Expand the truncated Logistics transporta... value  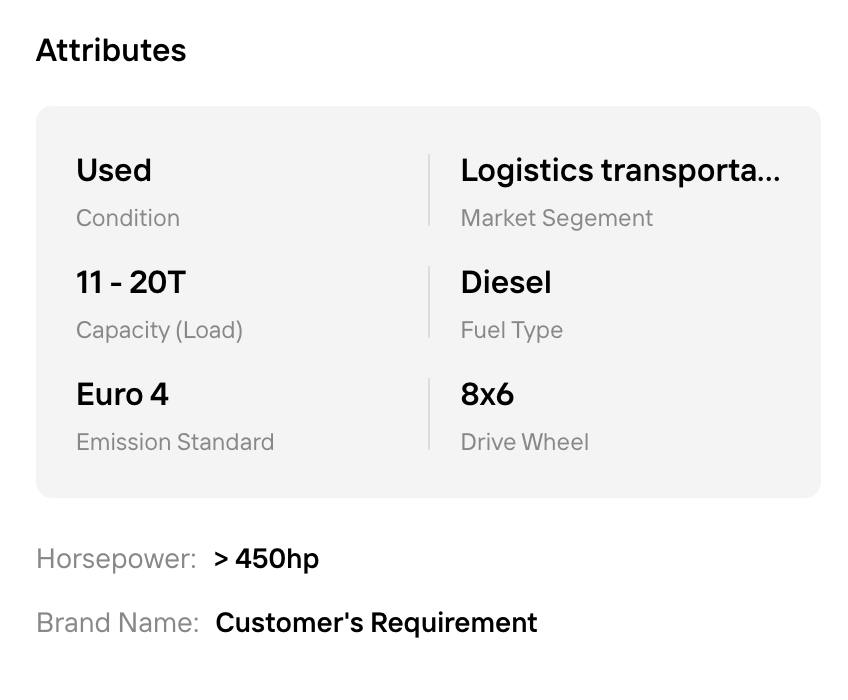(x=620, y=170)
